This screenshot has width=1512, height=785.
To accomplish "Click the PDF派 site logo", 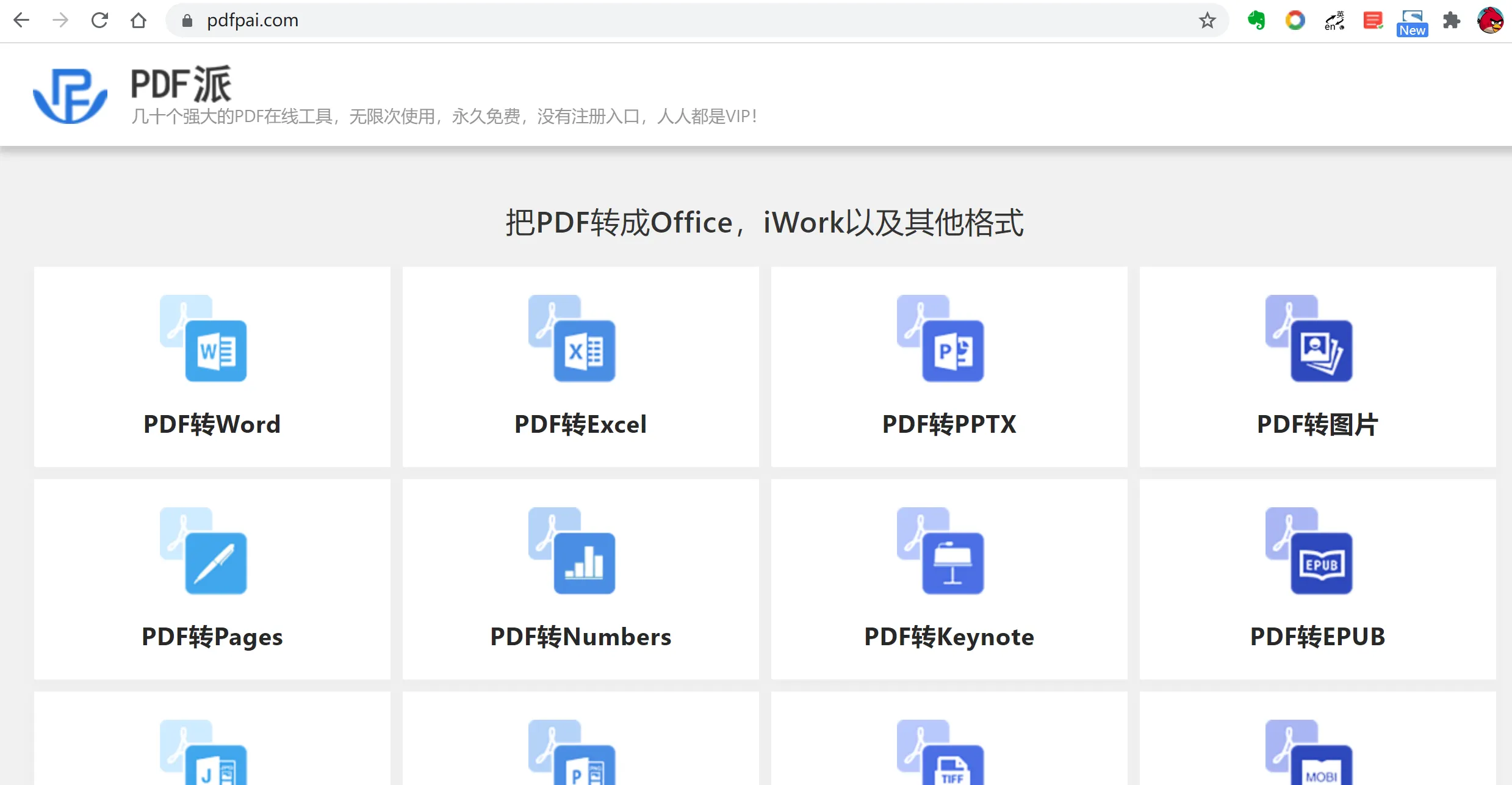I will [70, 95].
